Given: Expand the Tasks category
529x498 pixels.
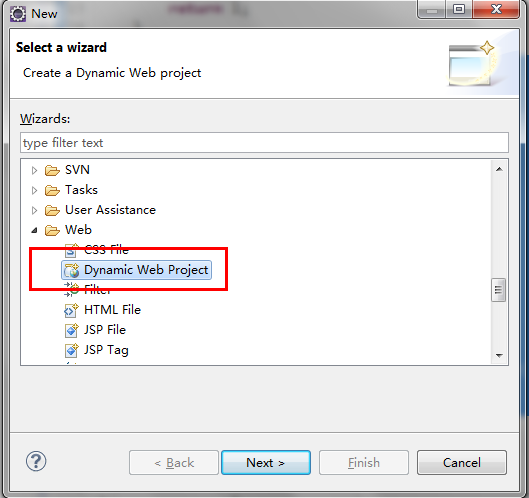Looking at the screenshot, I should tap(34, 190).
